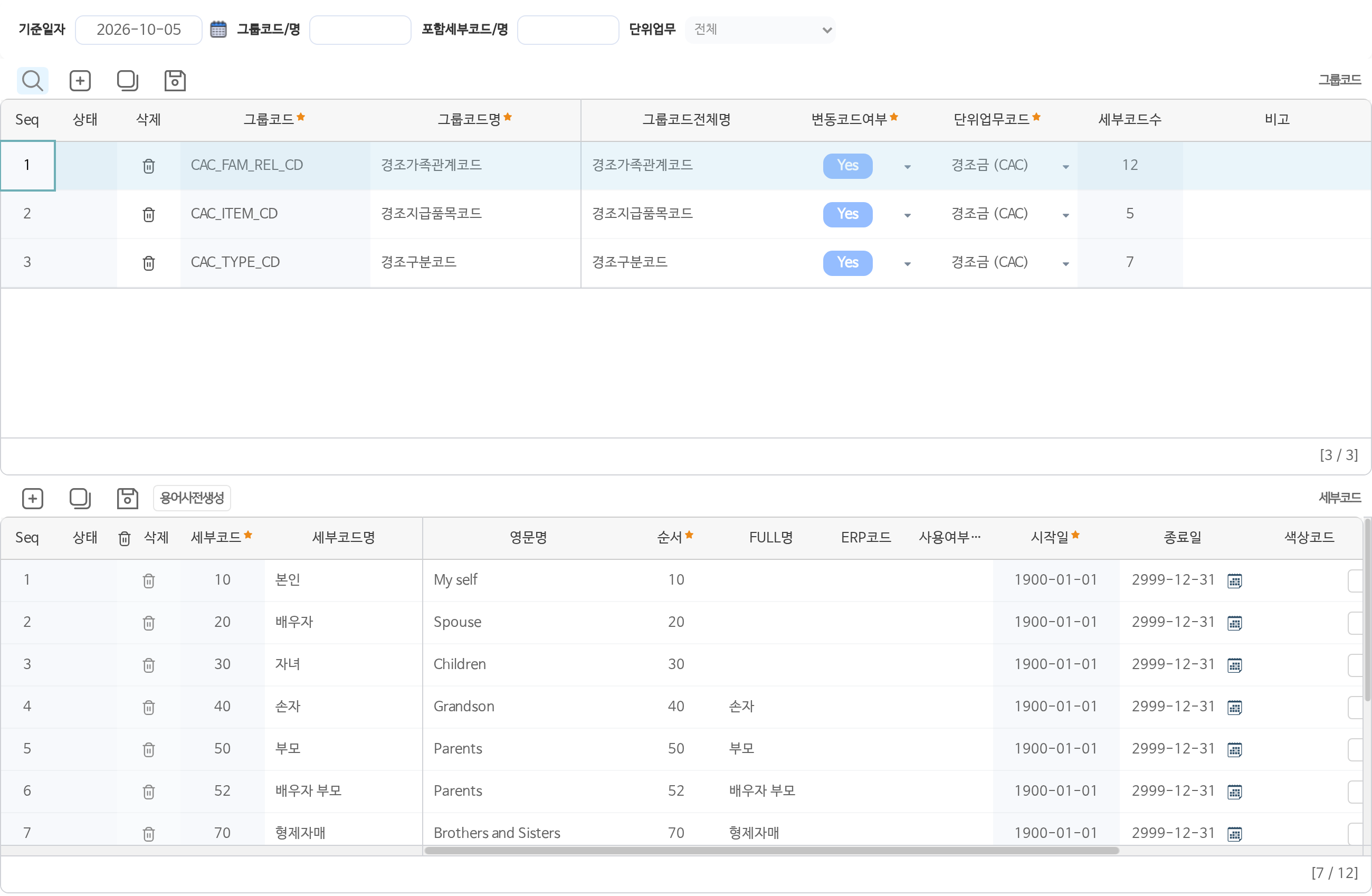Screen dimensions: 1372x896
Task: Click the detail grid horizontal scrollbar
Action: (771, 851)
